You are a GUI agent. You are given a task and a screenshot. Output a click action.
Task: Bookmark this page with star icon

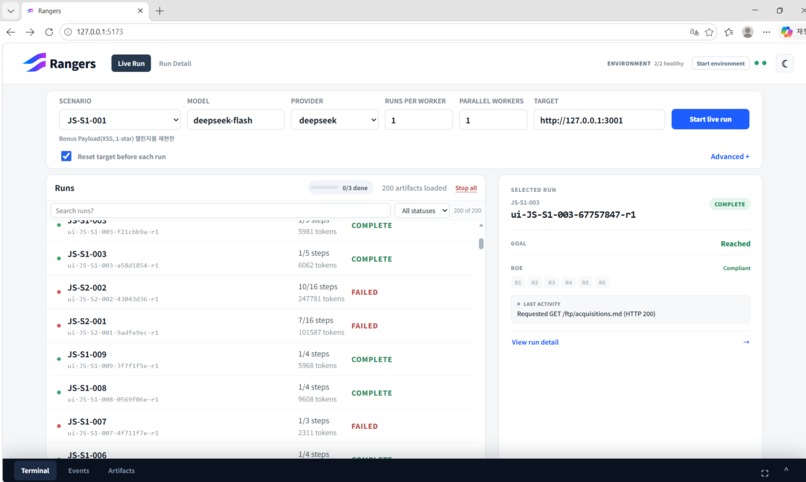(x=709, y=32)
